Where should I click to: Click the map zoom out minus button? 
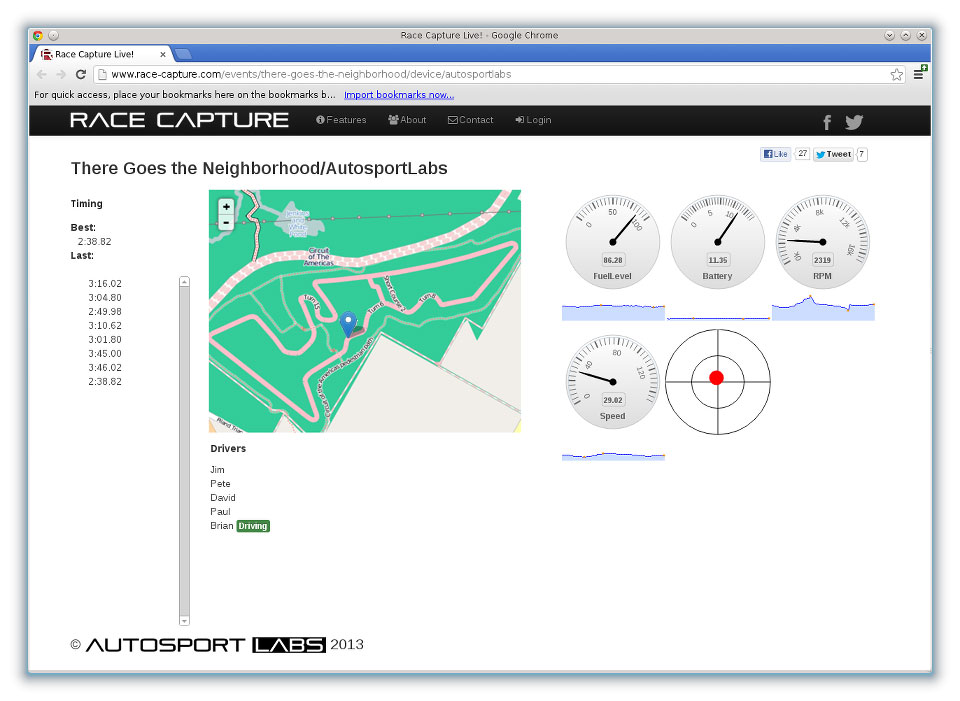(x=226, y=223)
